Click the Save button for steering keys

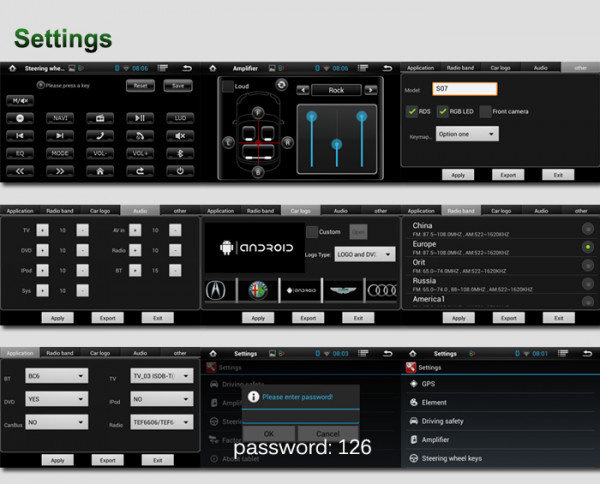pyautogui.click(x=178, y=86)
